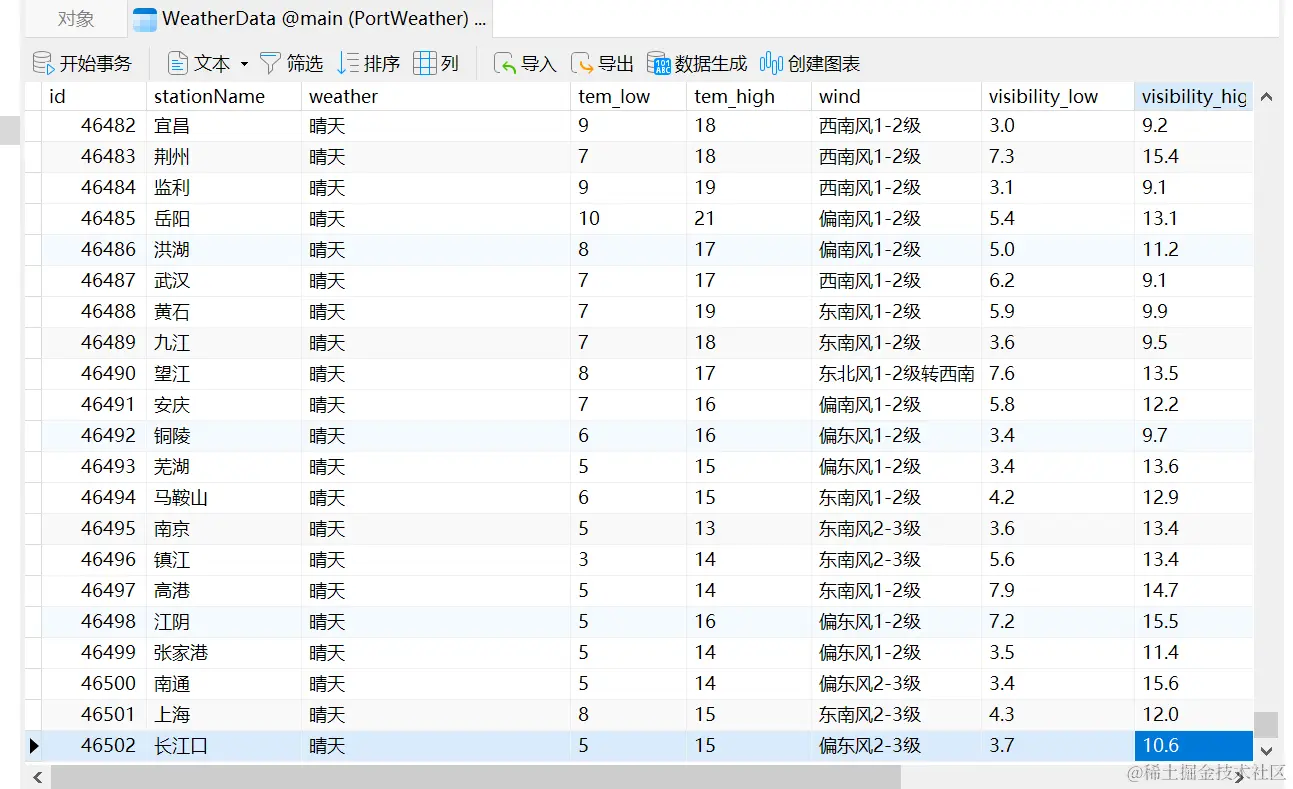The image size is (1293, 789).
Task: Select station name cell 宜昌
Action: click(224, 125)
